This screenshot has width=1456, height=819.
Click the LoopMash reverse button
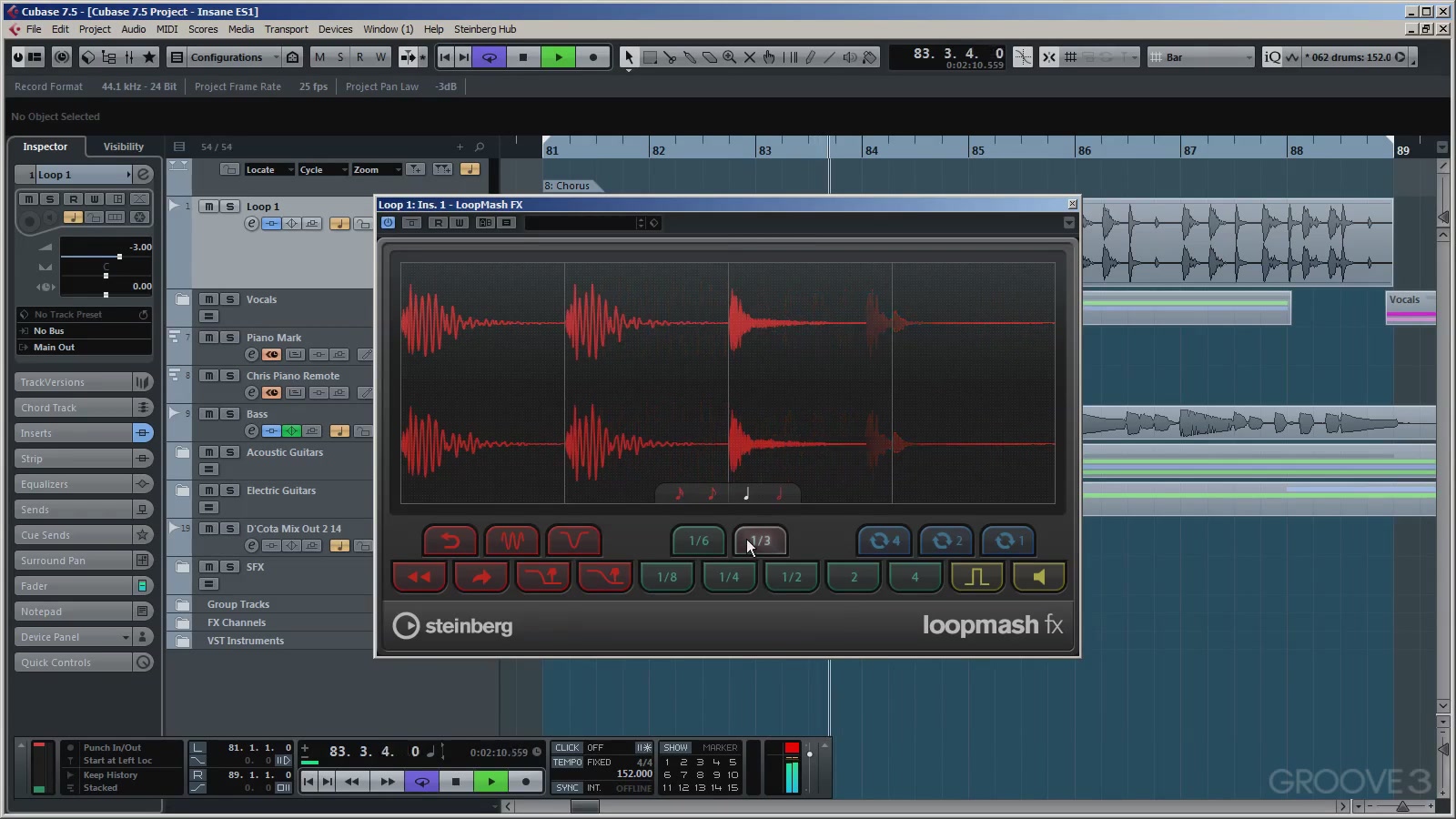(x=450, y=541)
